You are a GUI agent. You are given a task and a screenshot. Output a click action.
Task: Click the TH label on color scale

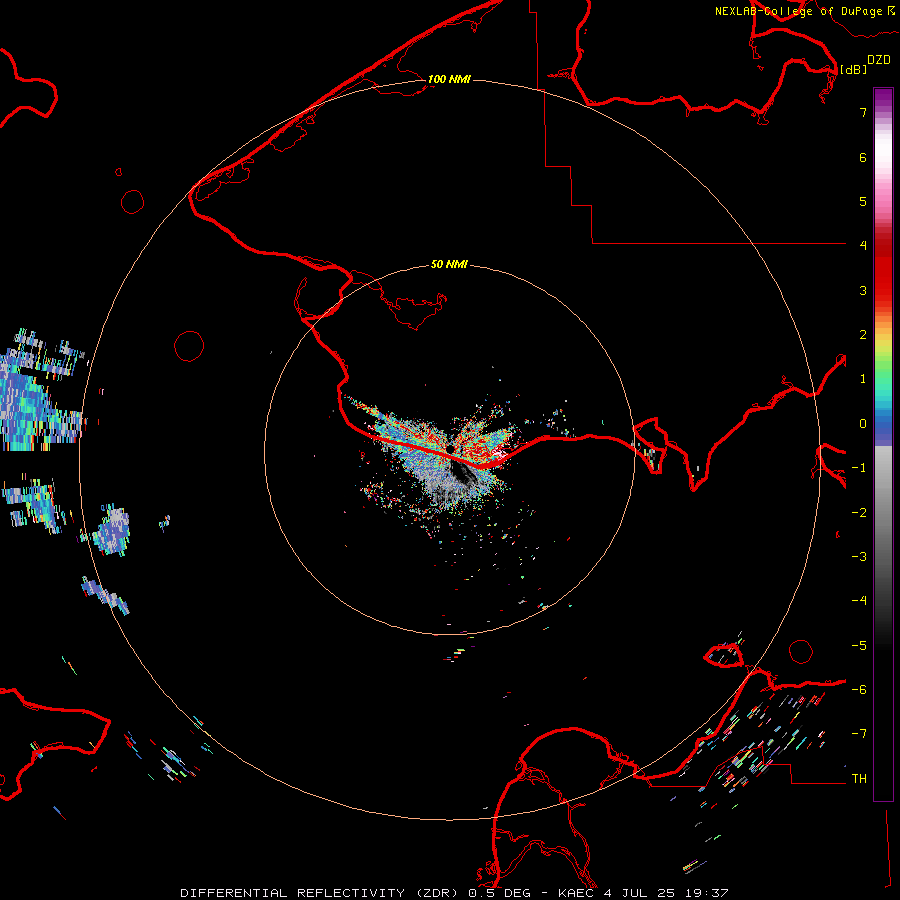point(859,779)
